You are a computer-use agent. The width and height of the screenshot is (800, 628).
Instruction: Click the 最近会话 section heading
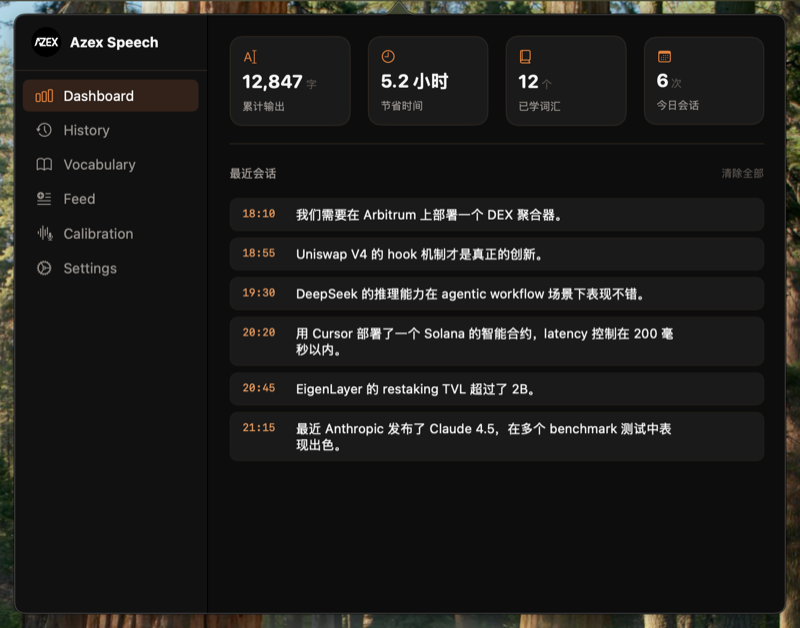(x=253, y=173)
